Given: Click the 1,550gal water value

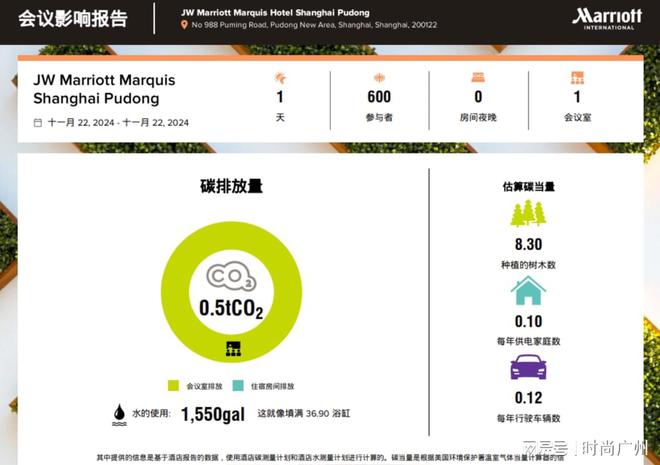Looking at the screenshot, I should (213, 414).
